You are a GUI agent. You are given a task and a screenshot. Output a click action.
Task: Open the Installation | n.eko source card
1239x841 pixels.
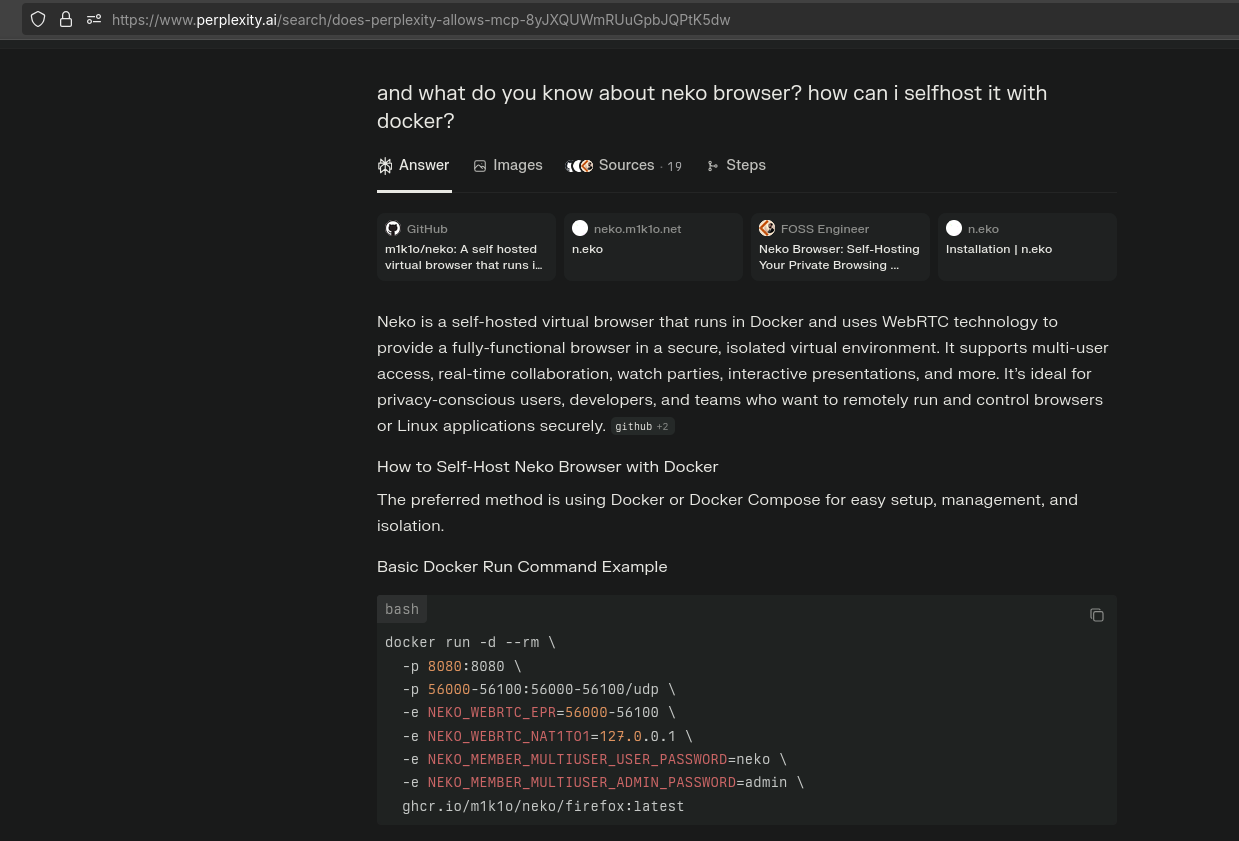[1027, 246]
